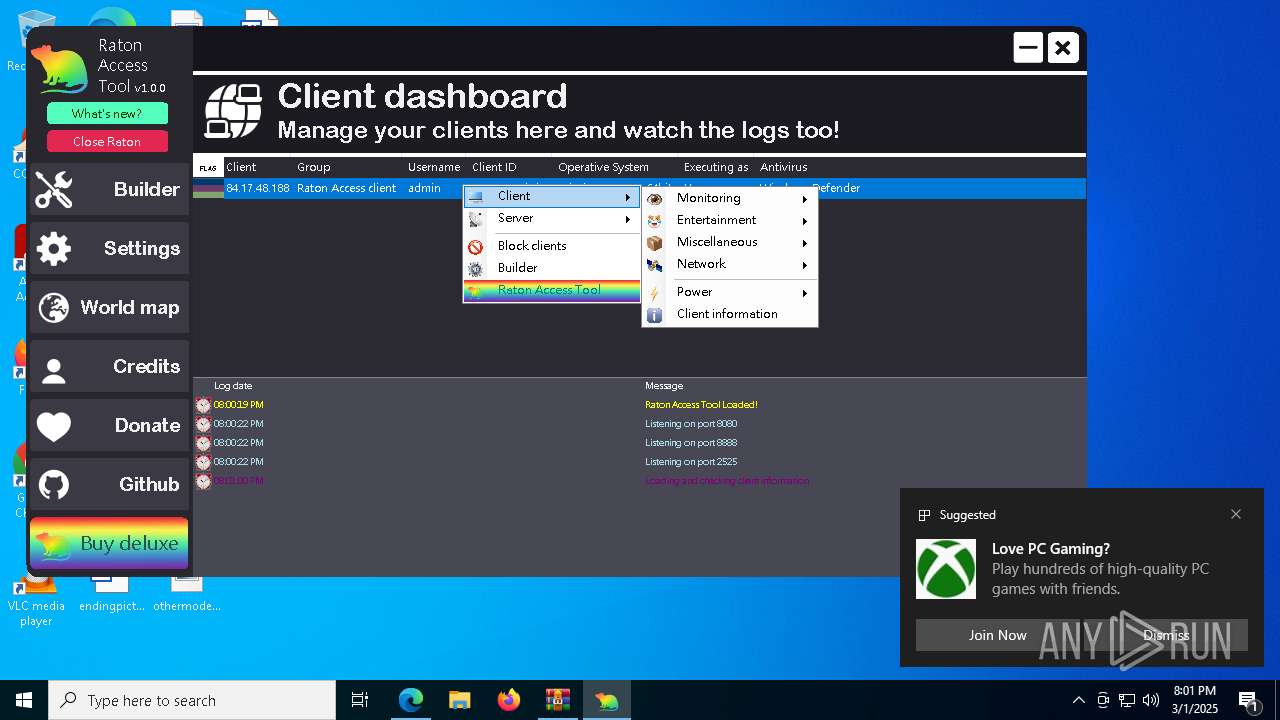Select client IP 84.17.48.188
The height and width of the screenshot is (720, 1280).
(x=258, y=188)
